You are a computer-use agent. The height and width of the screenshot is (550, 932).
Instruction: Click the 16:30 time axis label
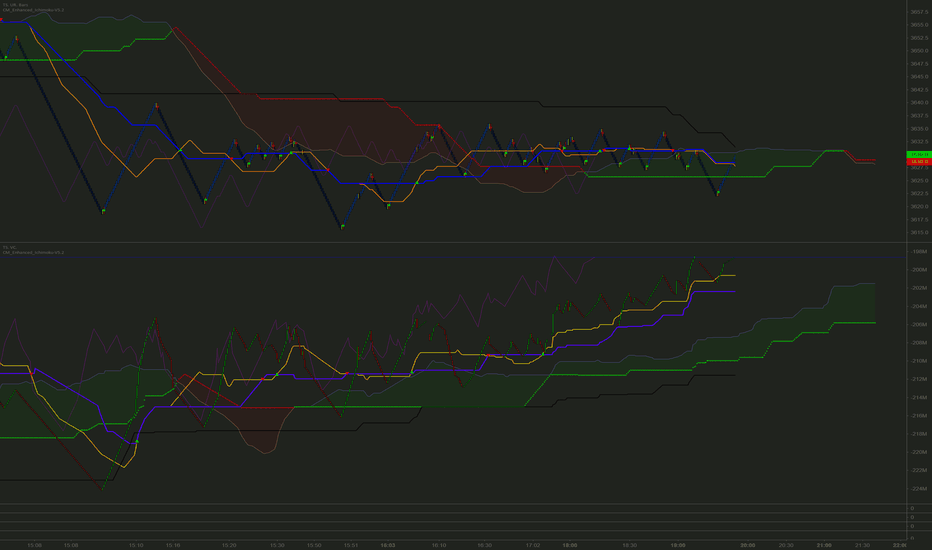click(484, 545)
